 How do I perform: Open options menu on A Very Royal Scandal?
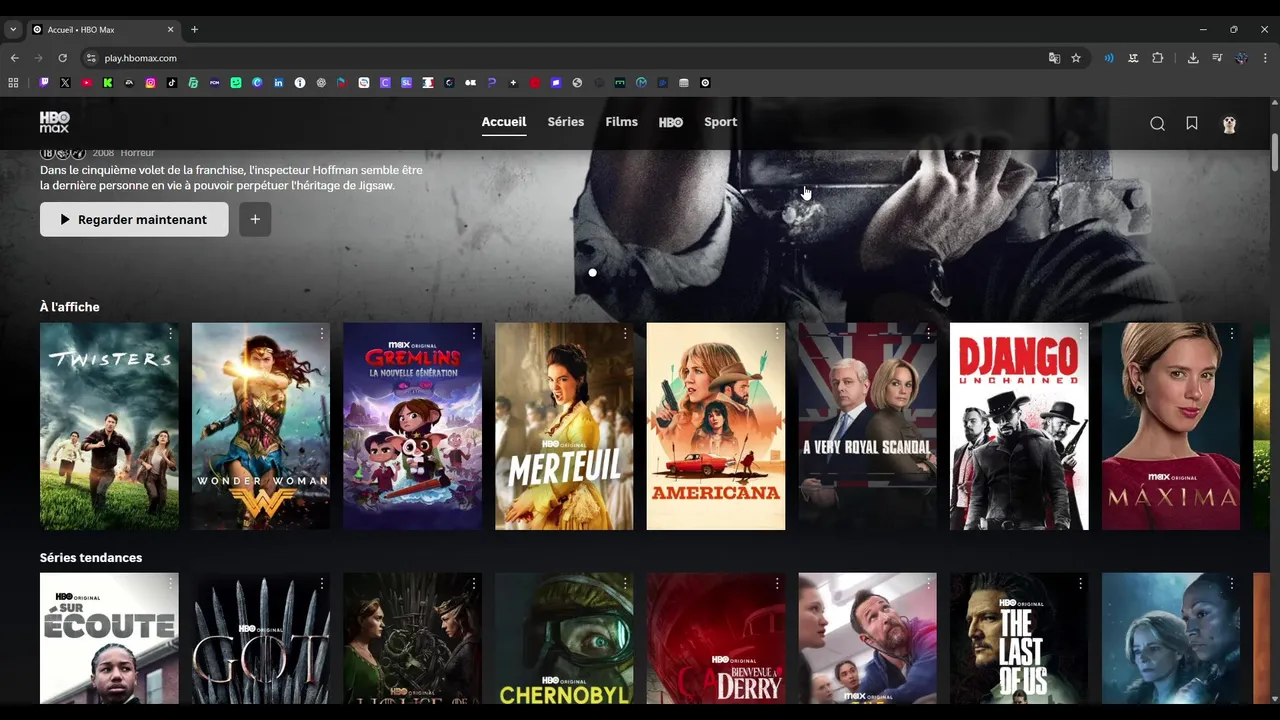(928, 333)
